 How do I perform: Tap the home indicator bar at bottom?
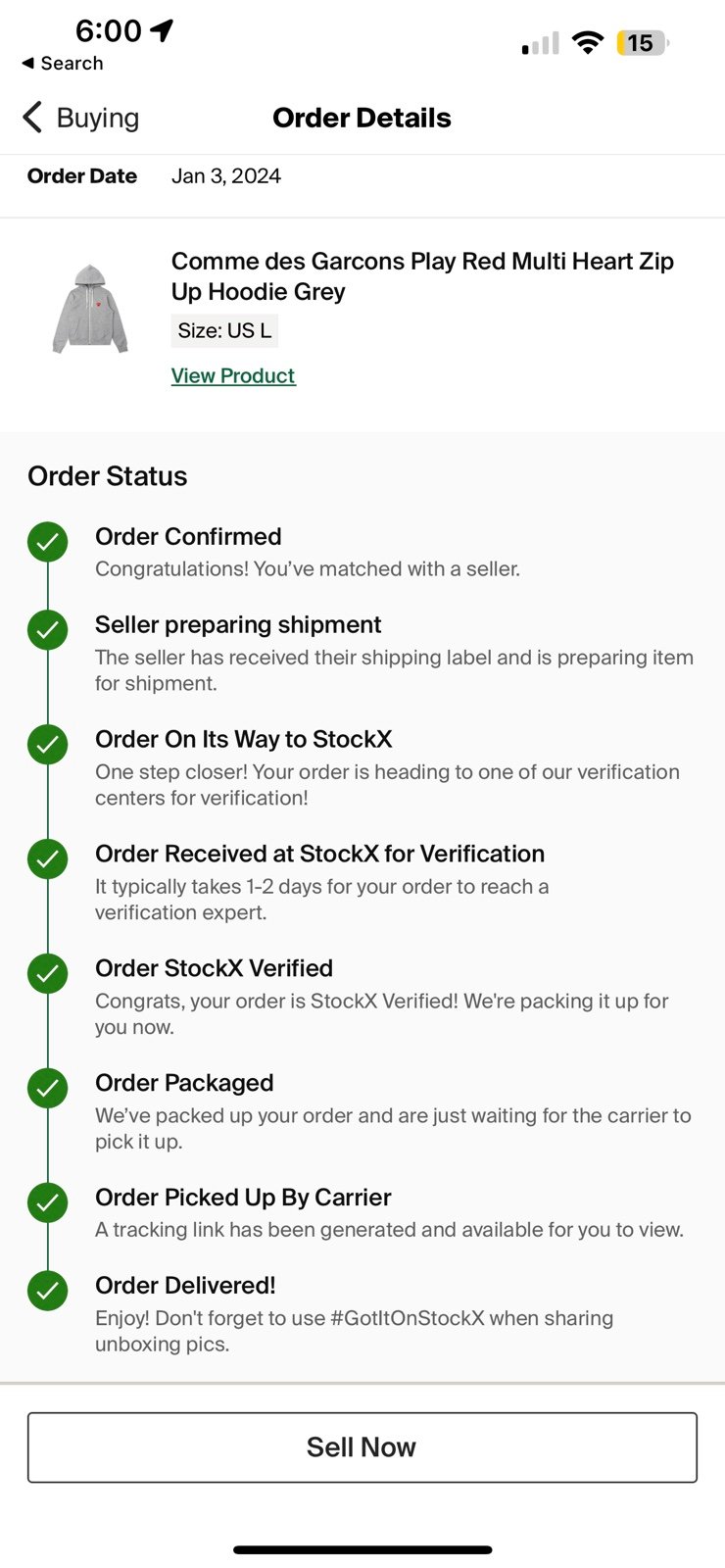click(x=362, y=1550)
